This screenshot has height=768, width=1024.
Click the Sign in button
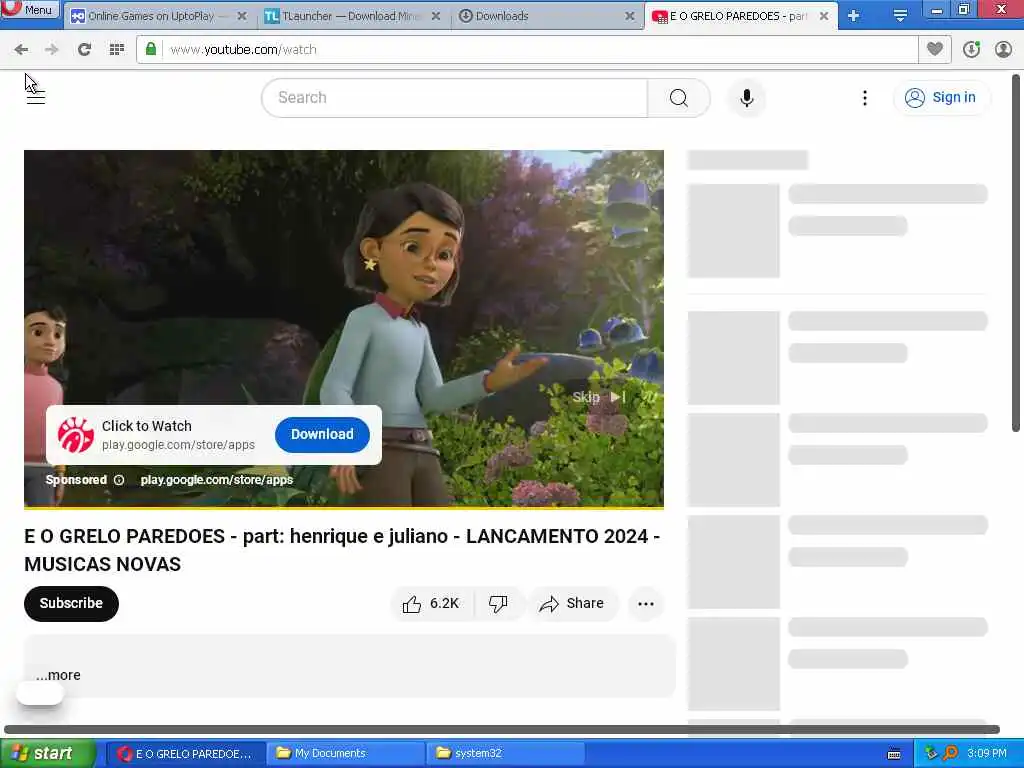pyautogui.click(x=941, y=97)
